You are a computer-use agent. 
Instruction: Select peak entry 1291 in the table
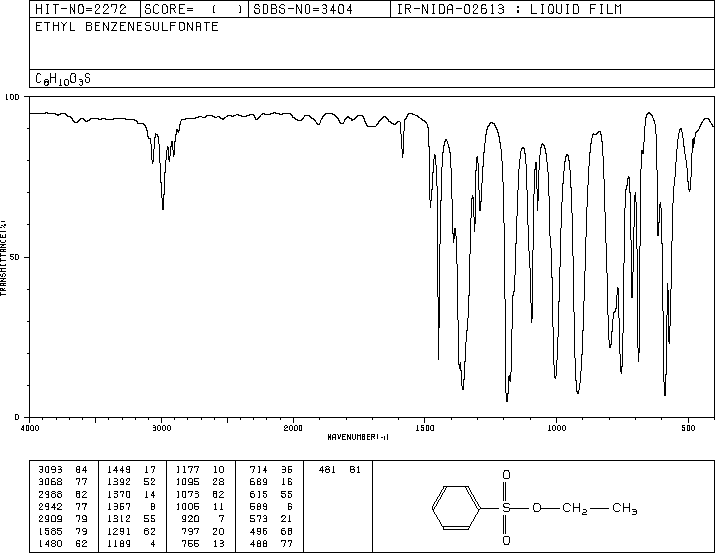[119, 532]
